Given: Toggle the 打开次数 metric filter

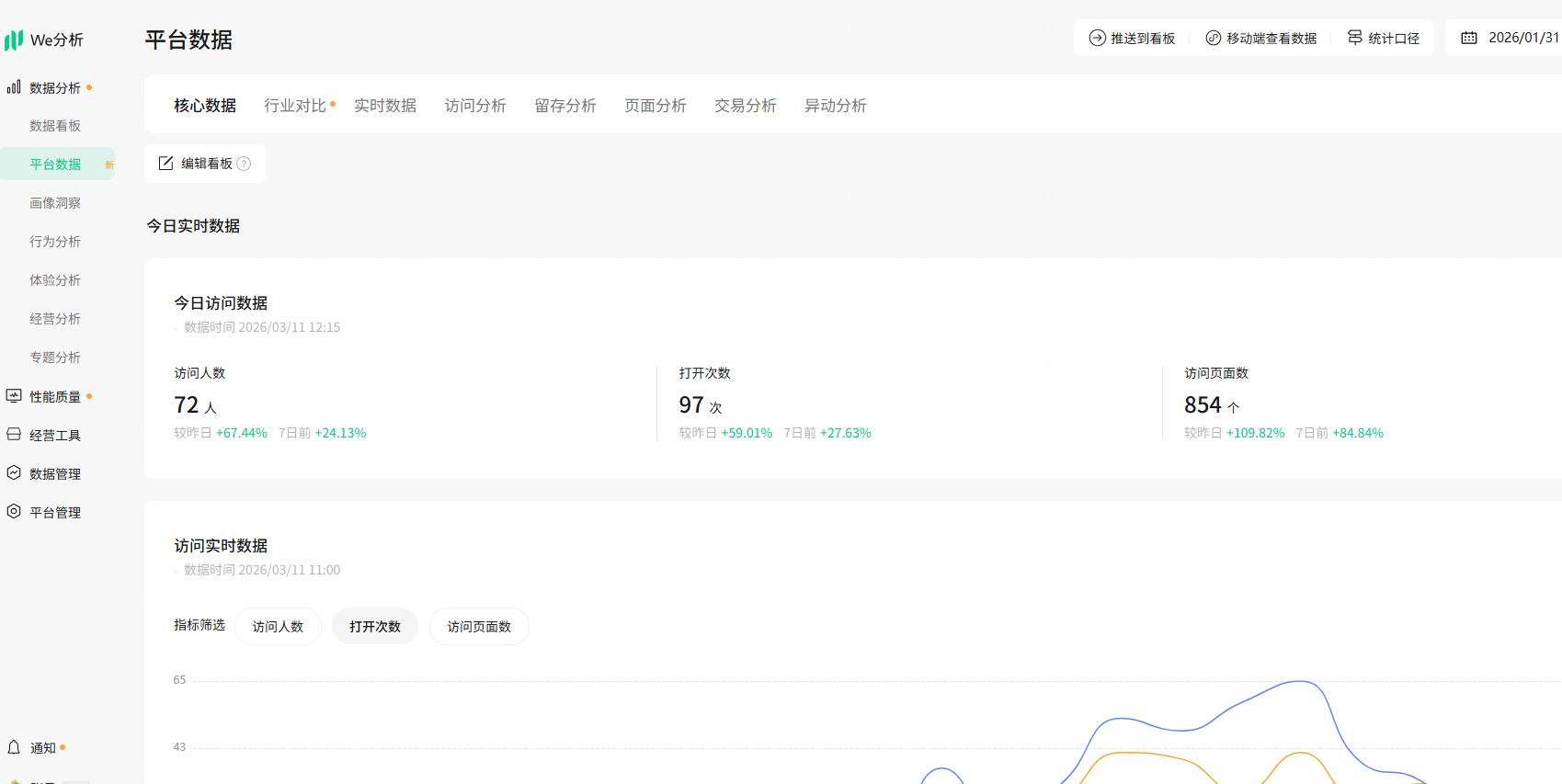Looking at the screenshot, I should coord(375,627).
